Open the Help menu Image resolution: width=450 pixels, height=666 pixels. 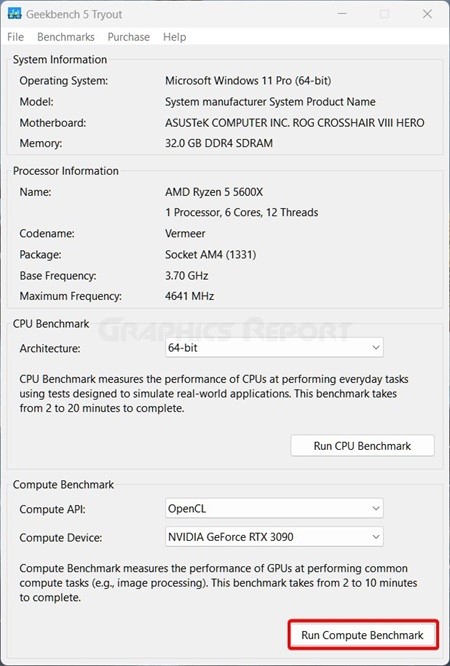tap(175, 37)
